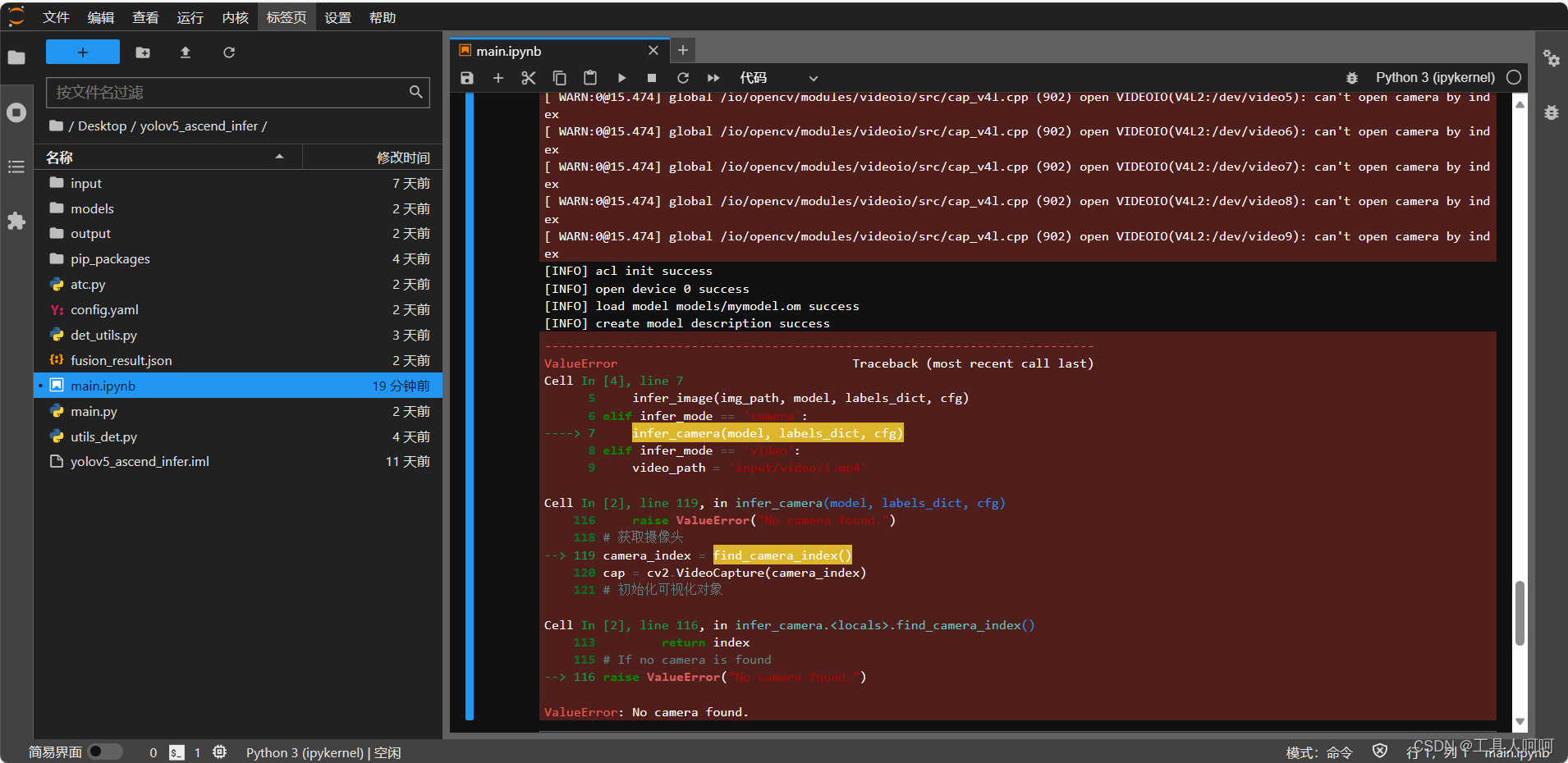Click Python 3 (ipykernel) kernel name

tap(1435, 77)
